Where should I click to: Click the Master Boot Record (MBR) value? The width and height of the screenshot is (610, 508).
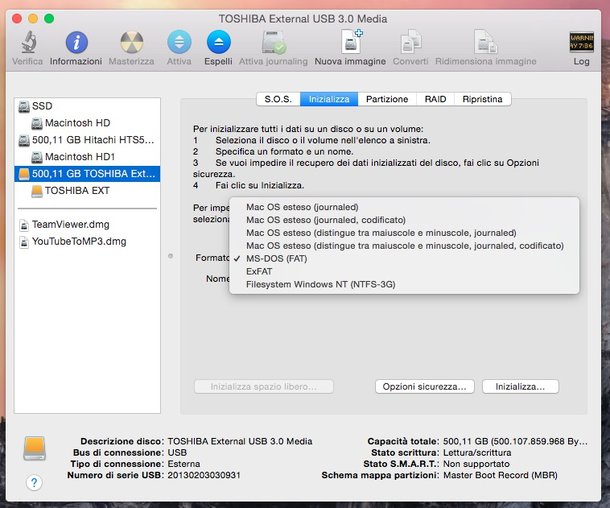(500, 475)
